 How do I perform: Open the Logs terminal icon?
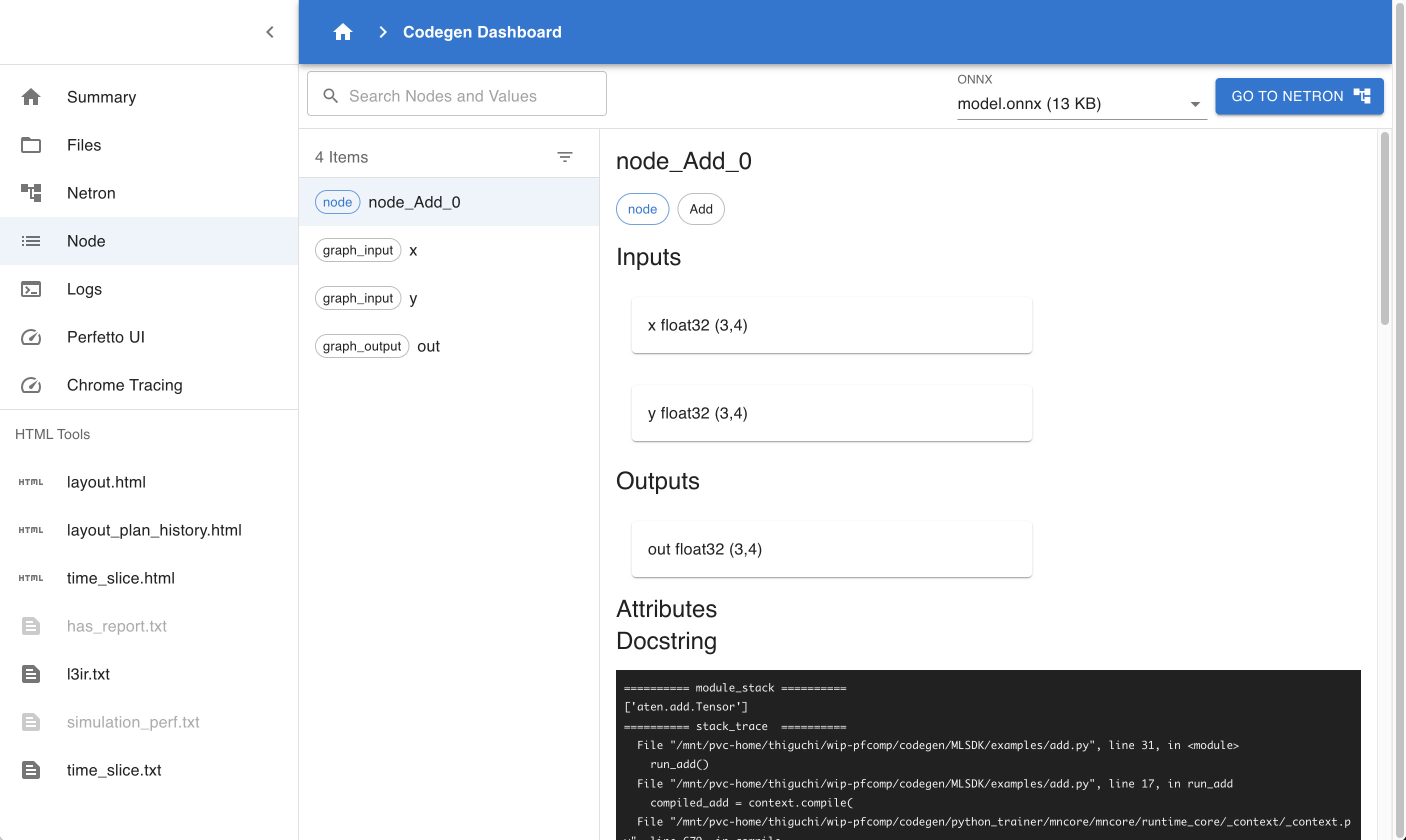coord(31,289)
